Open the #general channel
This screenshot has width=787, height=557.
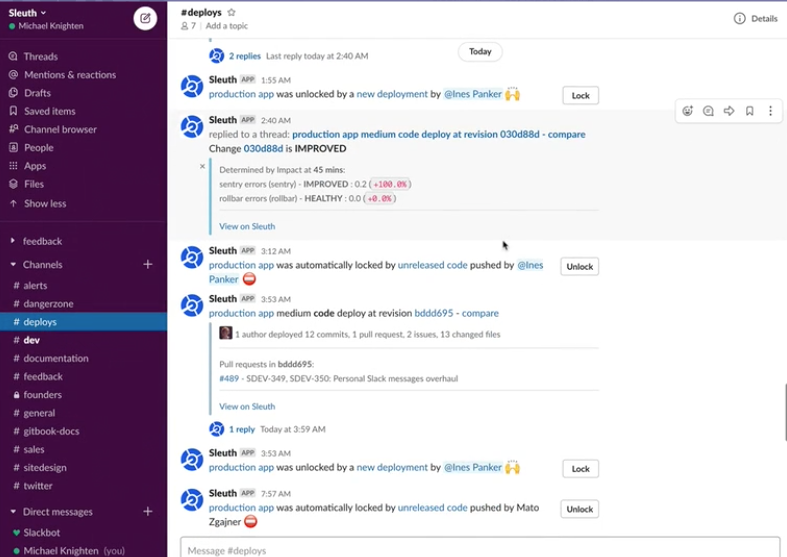[83, 413]
